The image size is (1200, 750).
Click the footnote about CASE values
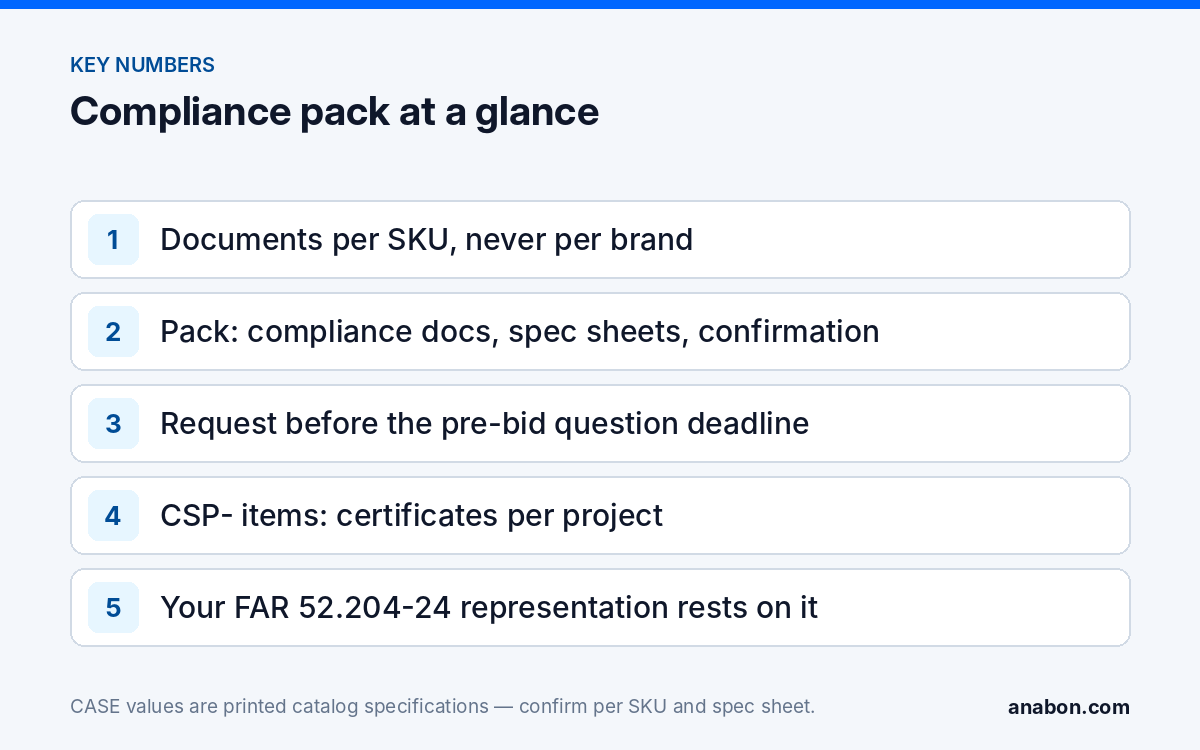443,707
